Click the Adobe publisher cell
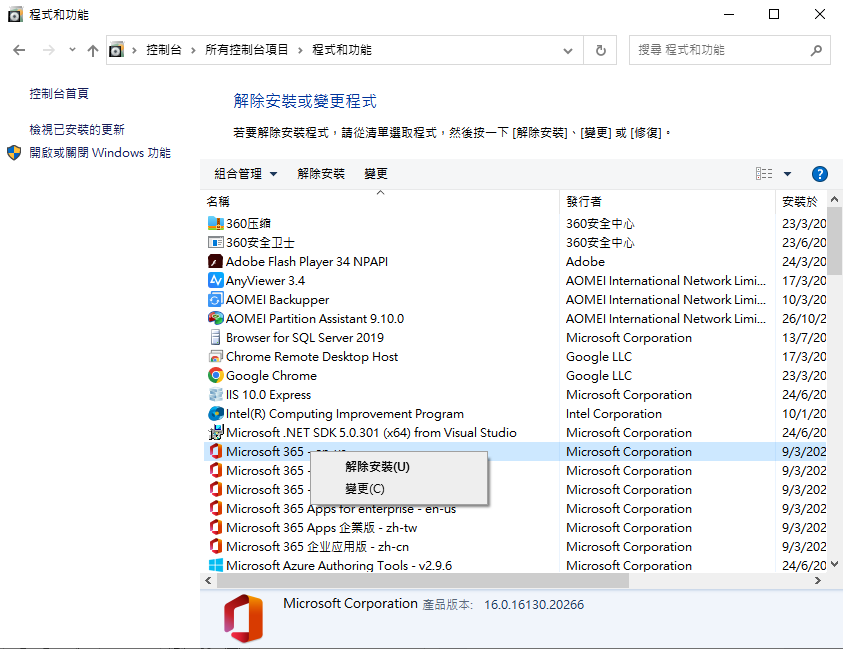The image size is (843, 649). tap(585, 261)
